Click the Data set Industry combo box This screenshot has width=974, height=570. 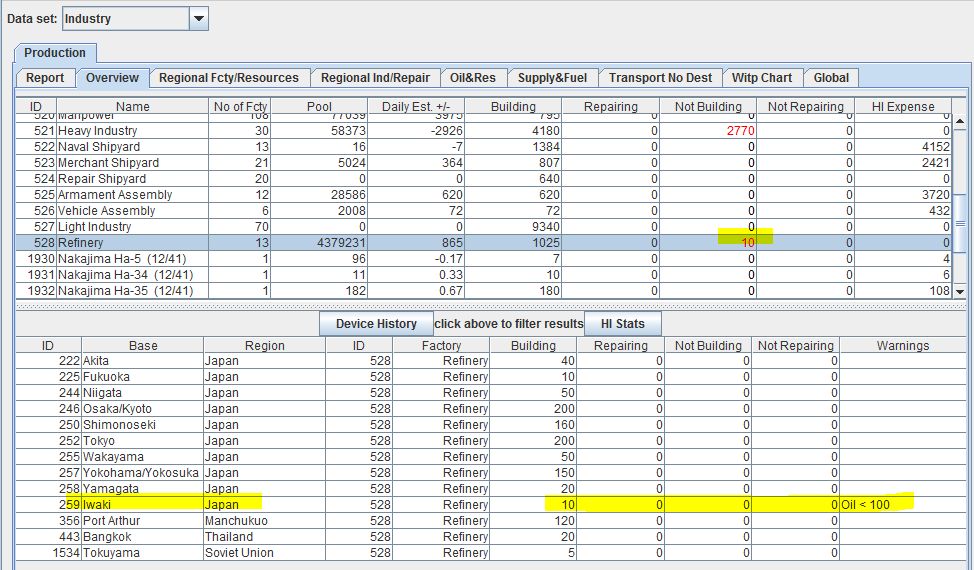pyautogui.click(x=135, y=19)
